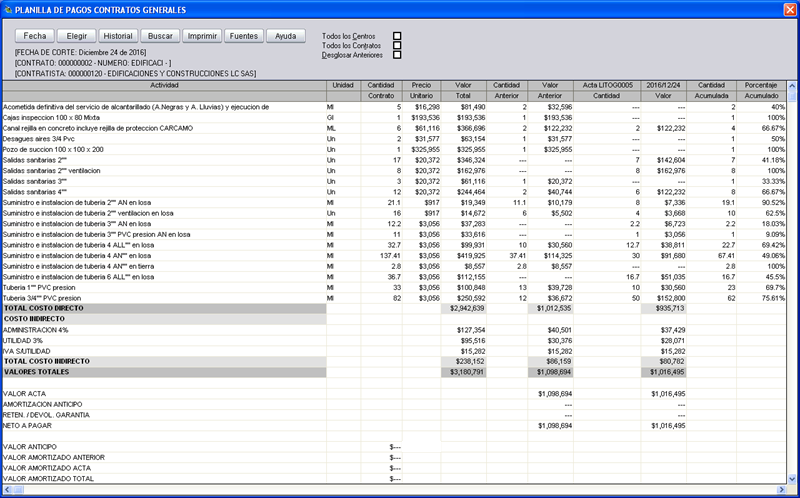Click the window icon in the title bar
The image size is (800, 498).
point(8,9)
